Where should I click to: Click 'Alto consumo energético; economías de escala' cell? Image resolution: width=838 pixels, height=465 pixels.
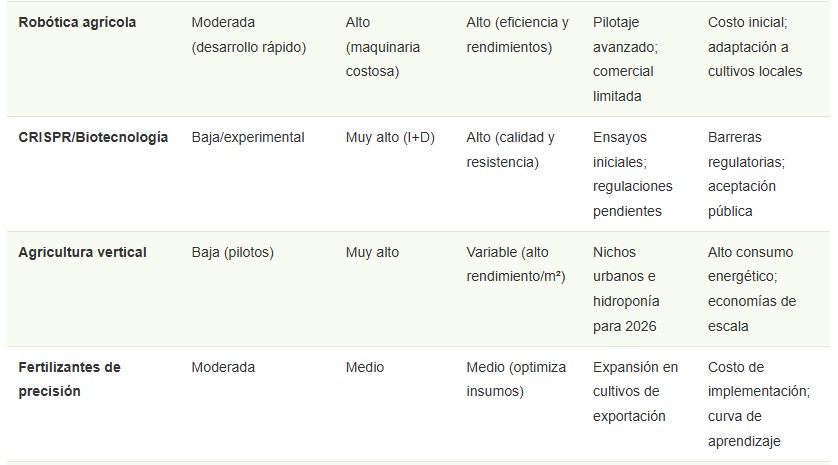pyautogui.click(x=752, y=289)
